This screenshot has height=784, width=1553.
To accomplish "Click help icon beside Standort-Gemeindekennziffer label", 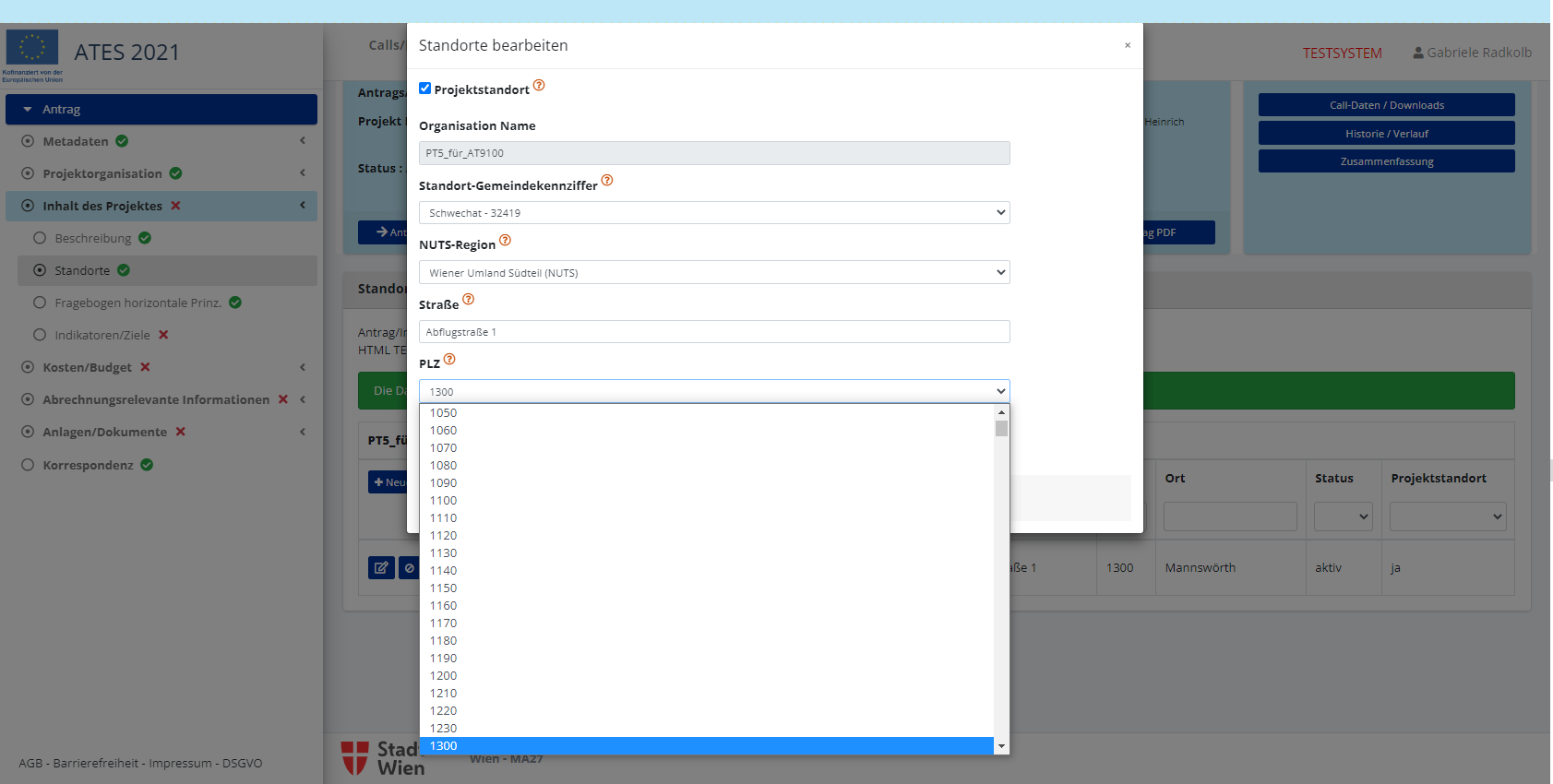I will 607,181.
